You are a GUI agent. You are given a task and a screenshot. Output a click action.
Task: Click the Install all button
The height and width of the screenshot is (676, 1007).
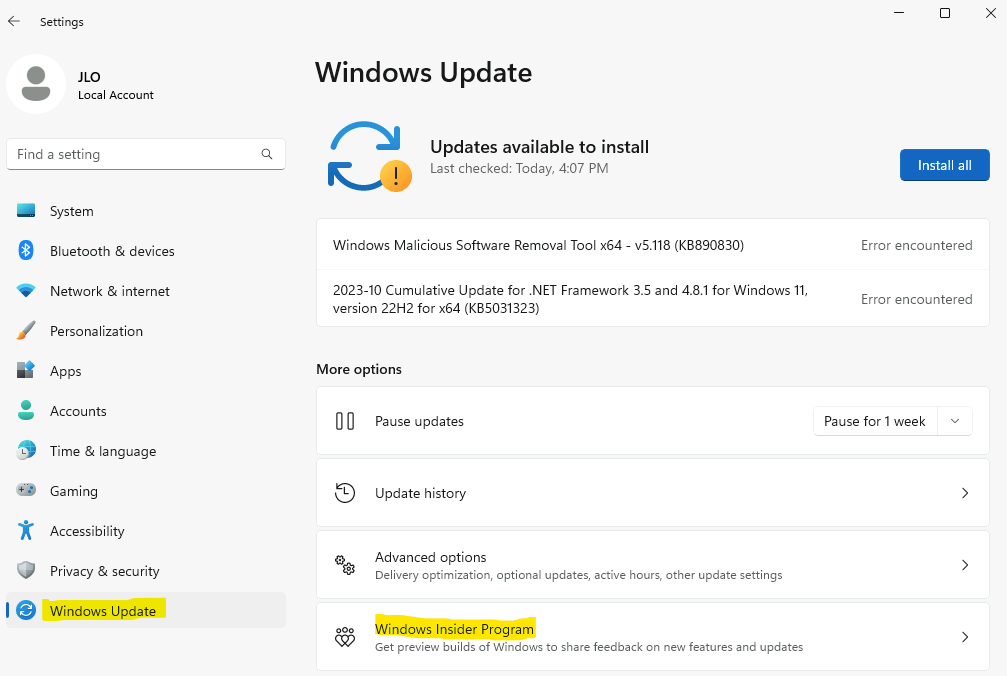tap(945, 165)
